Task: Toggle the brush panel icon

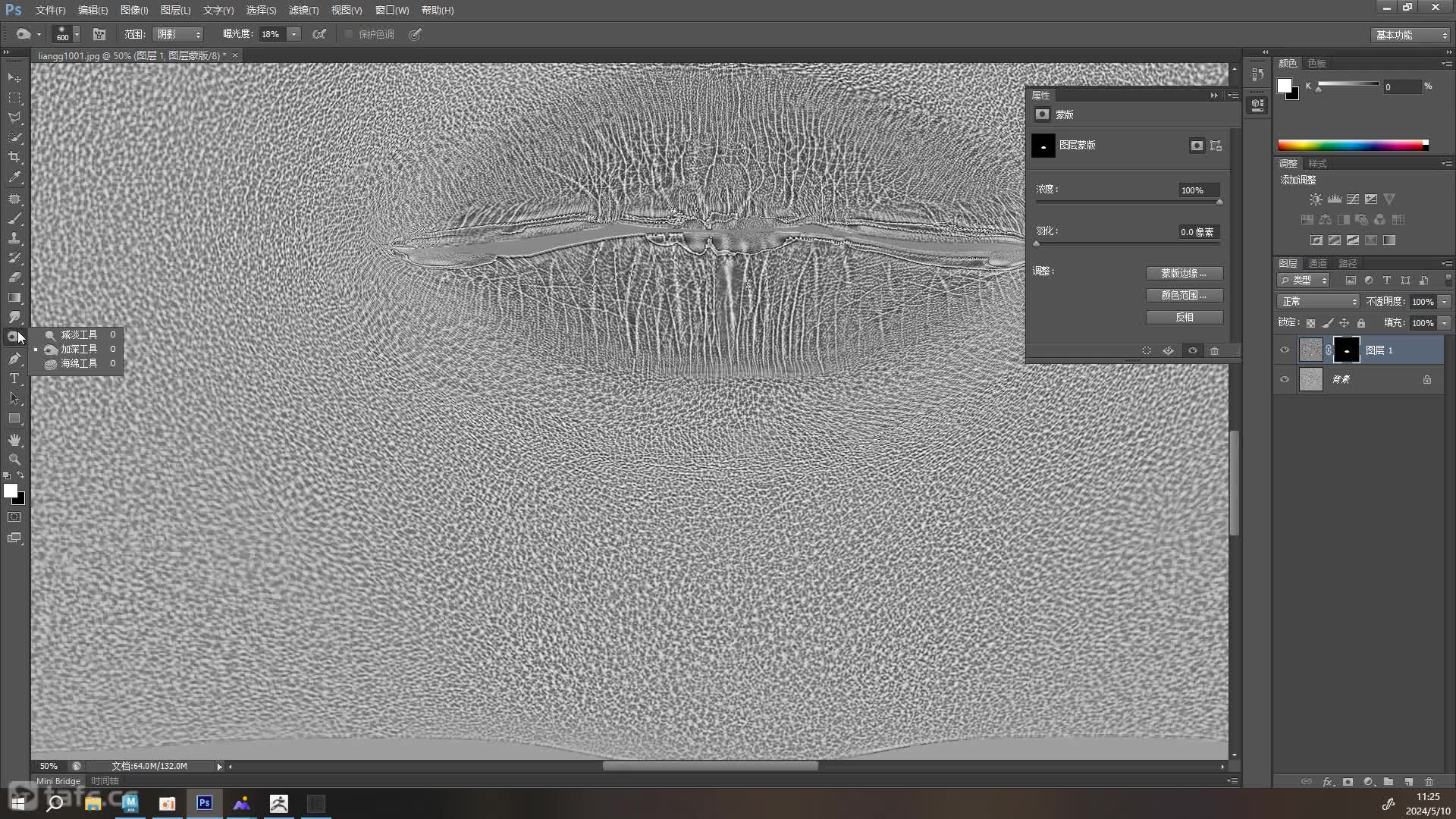Action: pos(99,34)
